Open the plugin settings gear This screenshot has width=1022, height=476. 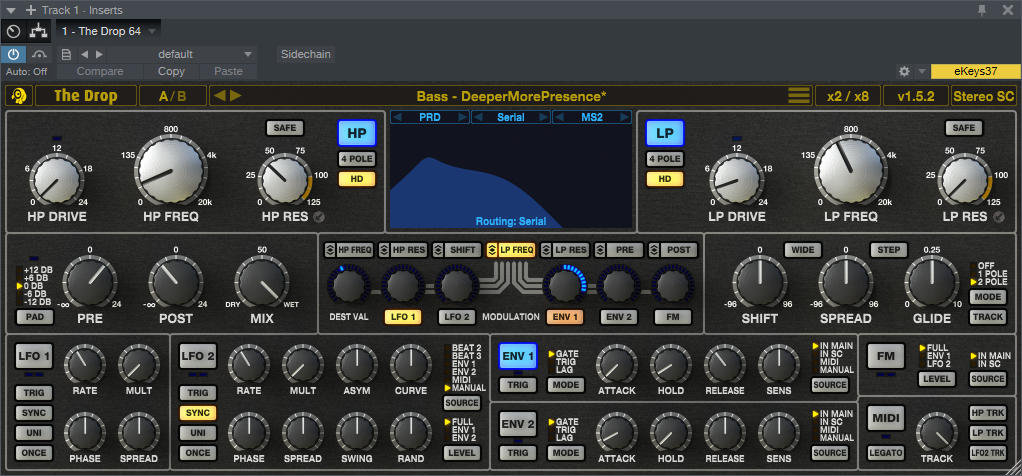click(904, 71)
